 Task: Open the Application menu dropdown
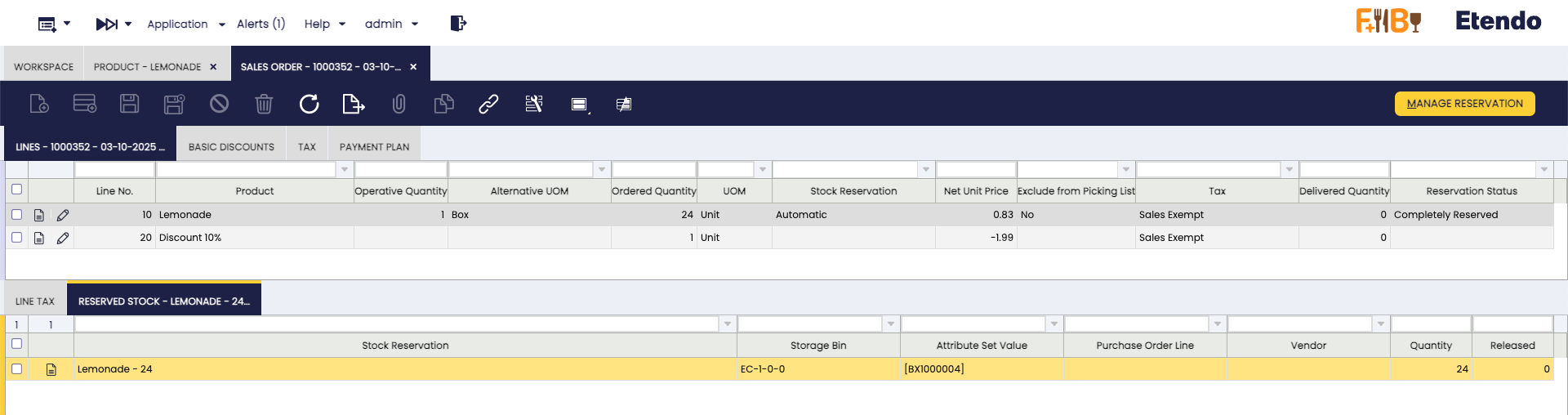coord(185,24)
